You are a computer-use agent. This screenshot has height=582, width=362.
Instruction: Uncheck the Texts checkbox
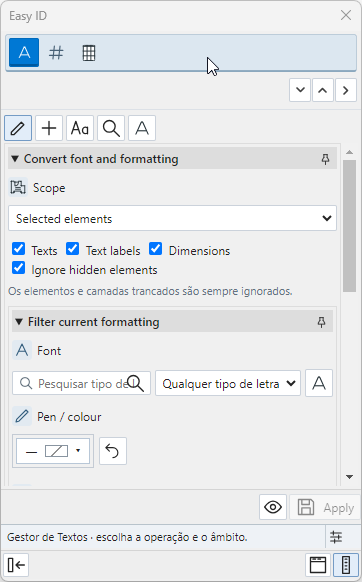click(19, 249)
